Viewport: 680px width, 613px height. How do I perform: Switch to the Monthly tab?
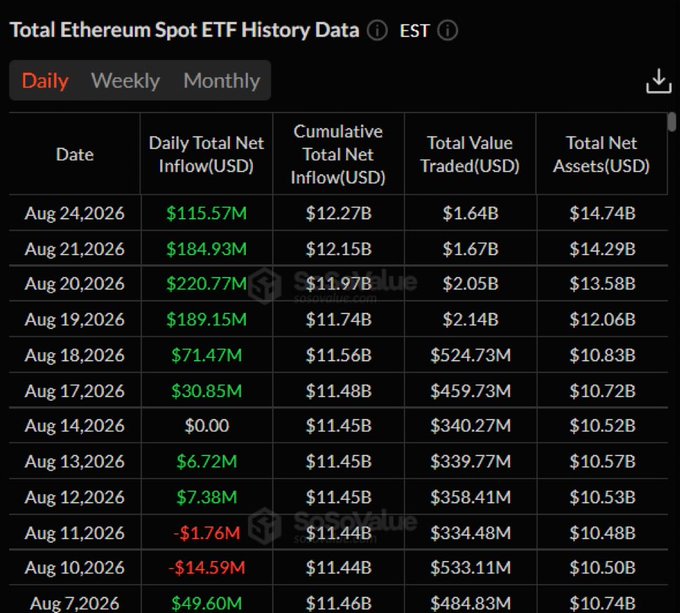point(222,81)
